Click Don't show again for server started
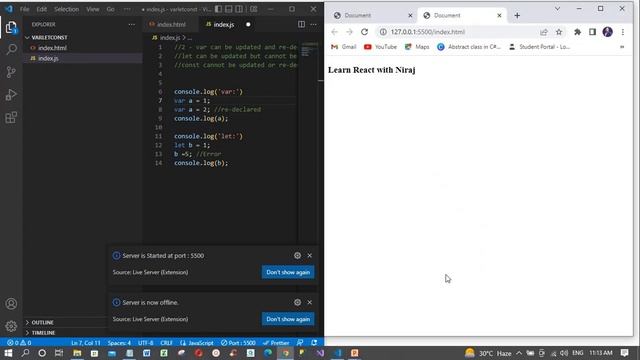 288,272
